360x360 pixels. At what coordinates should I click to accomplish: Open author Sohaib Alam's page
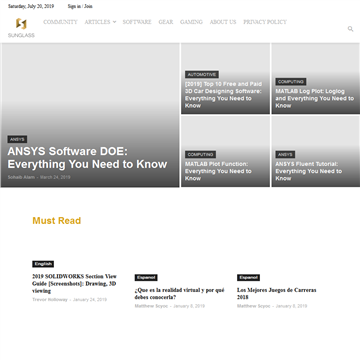click(21, 177)
